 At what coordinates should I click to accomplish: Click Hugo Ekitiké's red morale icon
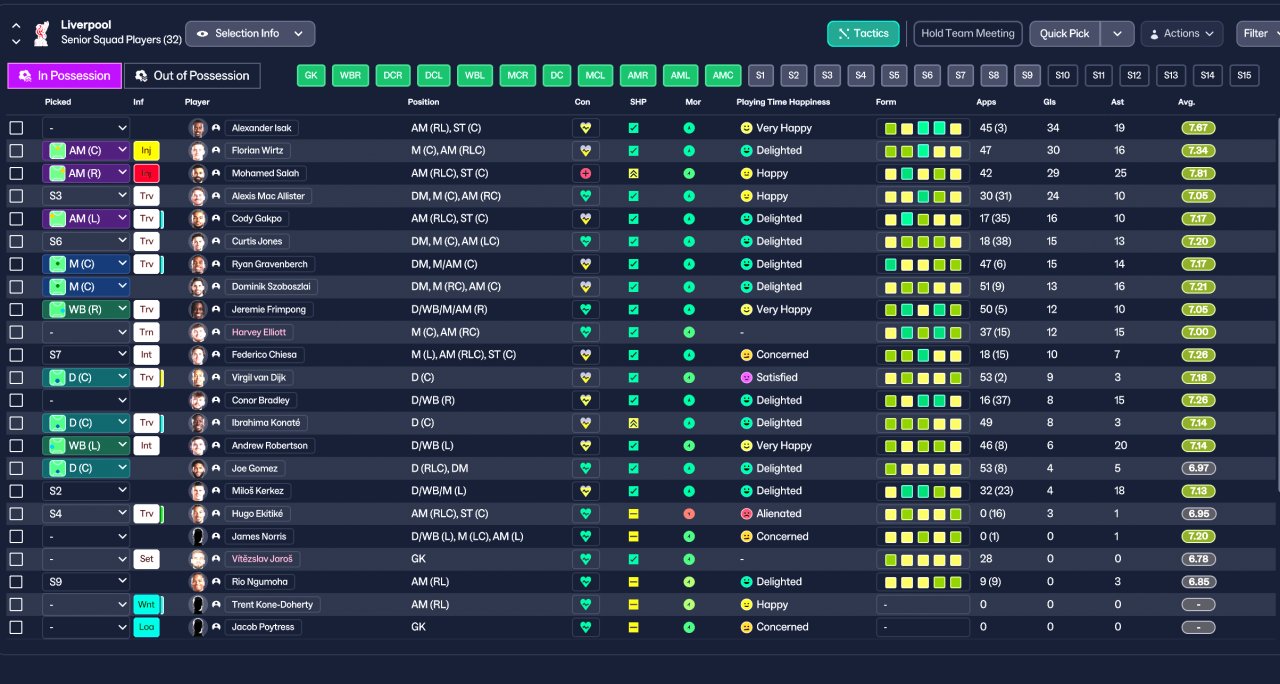(689, 514)
